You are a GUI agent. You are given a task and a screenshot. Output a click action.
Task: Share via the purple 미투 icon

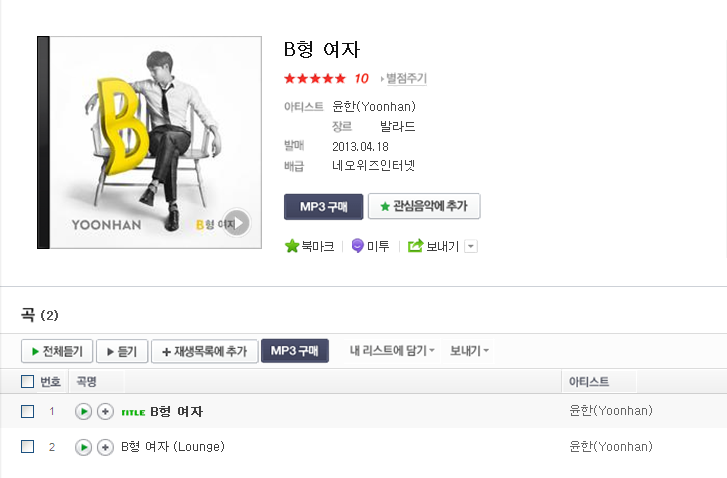(x=357, y=246)
